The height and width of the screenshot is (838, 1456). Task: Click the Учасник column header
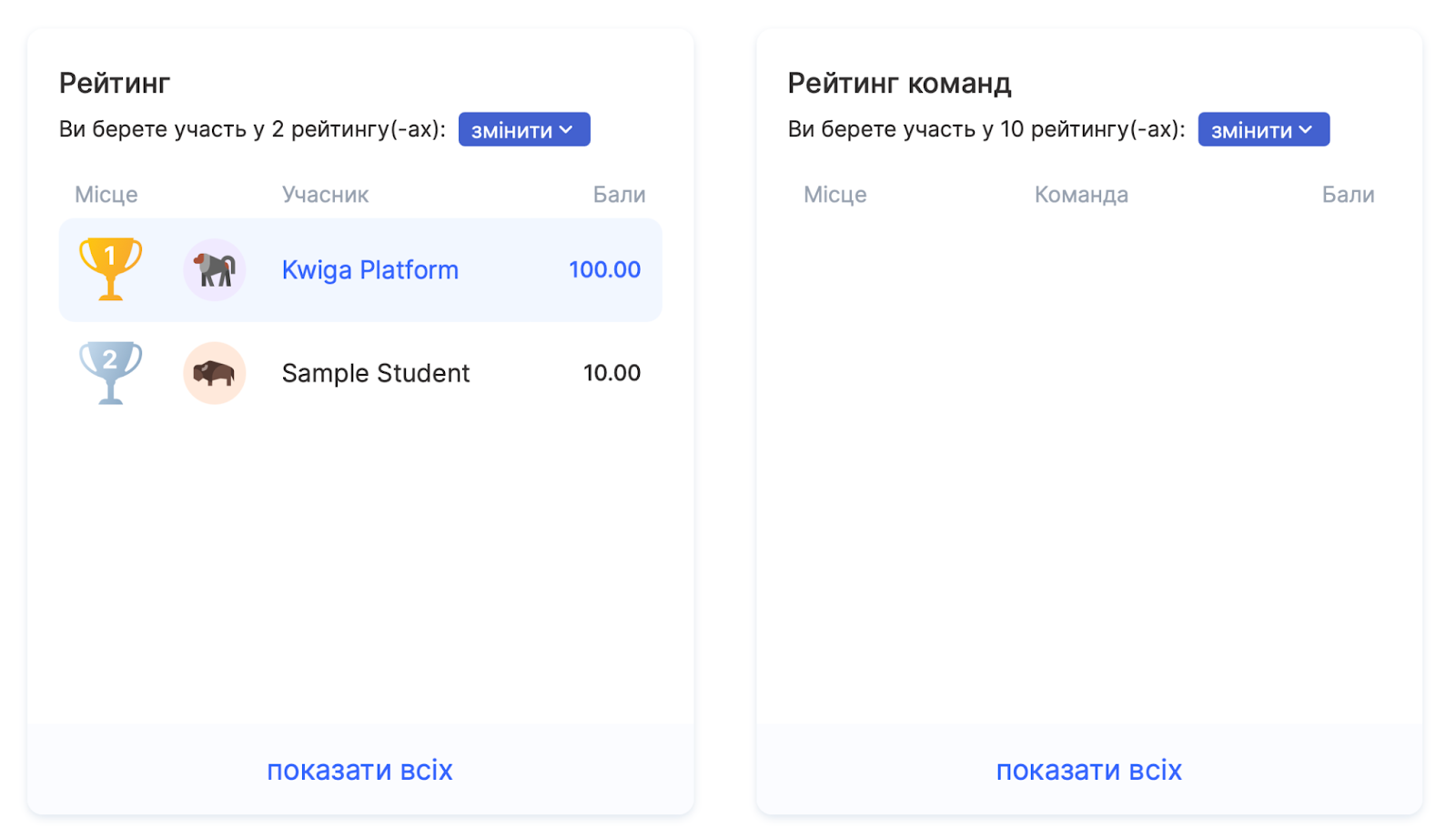pos(325,195)
